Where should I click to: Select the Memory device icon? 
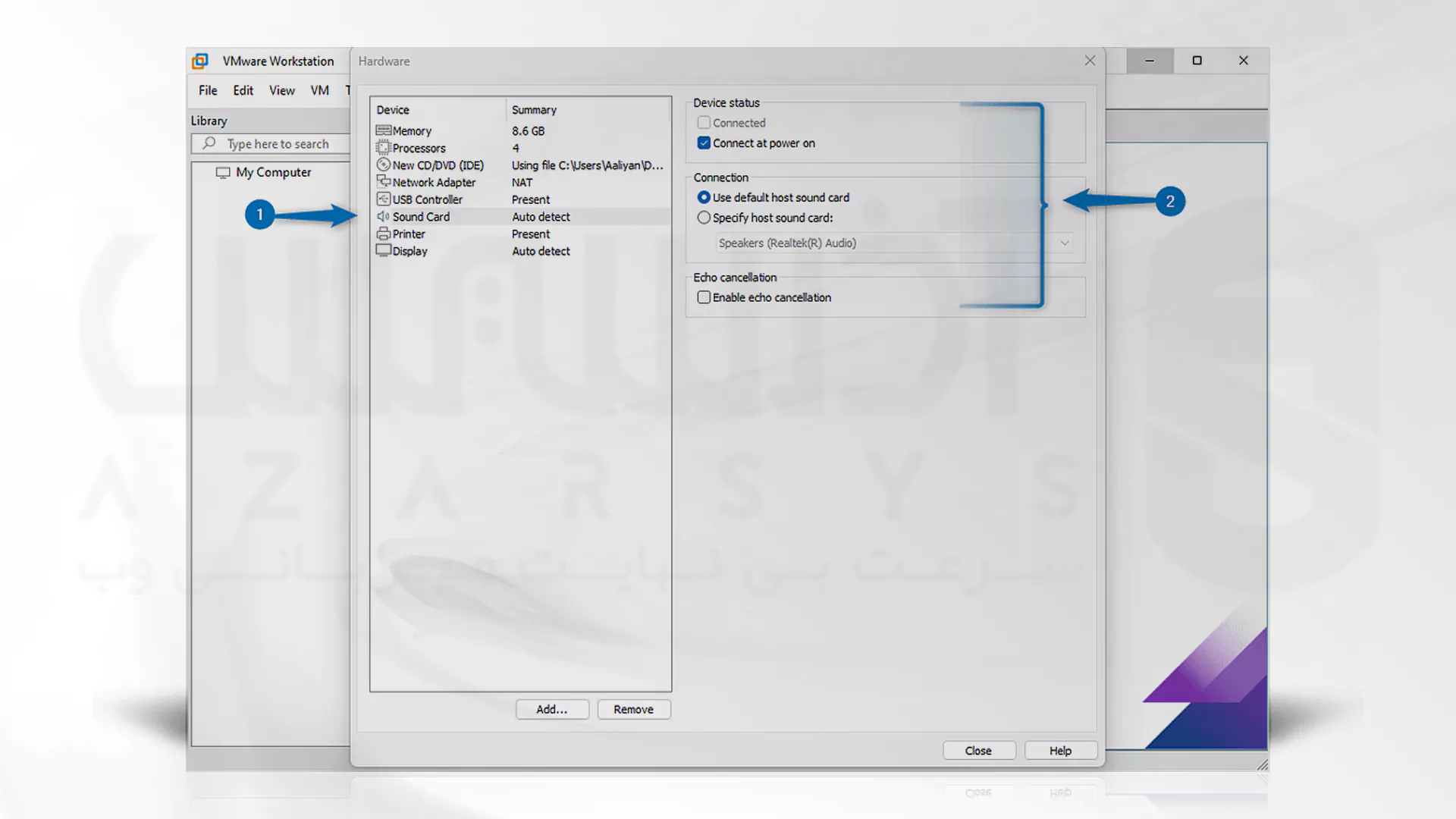(383, 130)
